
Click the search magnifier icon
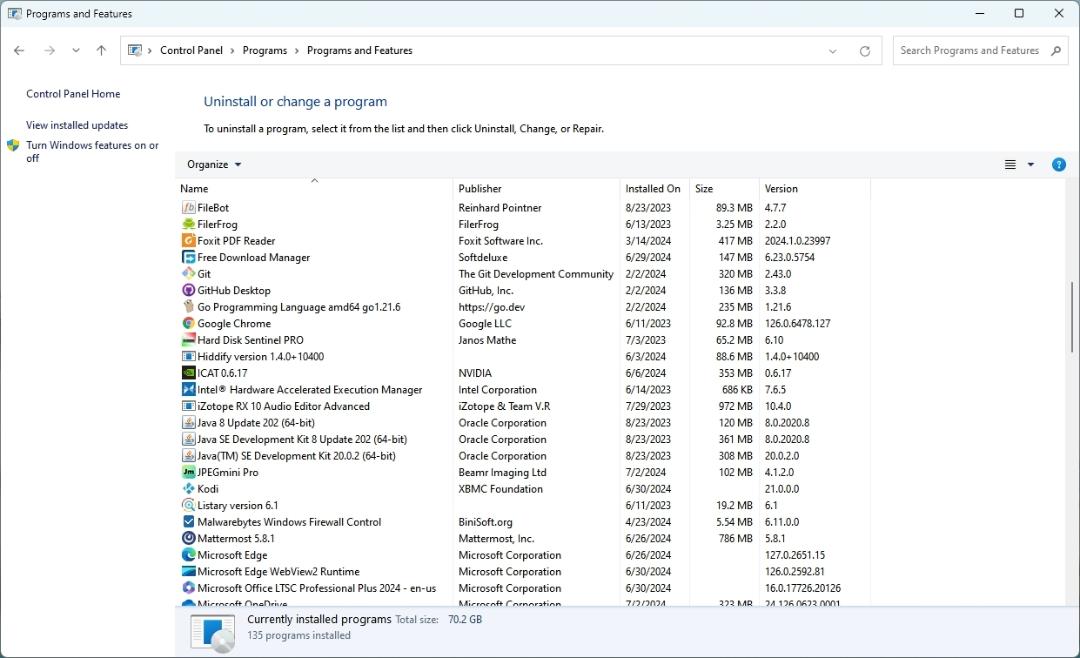click(1056, 50)
